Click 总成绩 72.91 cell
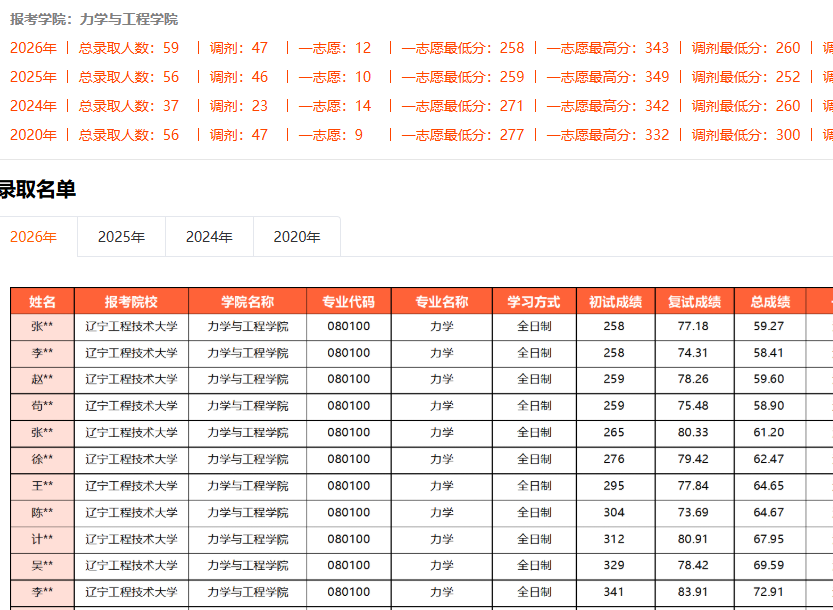The height and width of the screenshot is (610, 833). click(769, 592)
